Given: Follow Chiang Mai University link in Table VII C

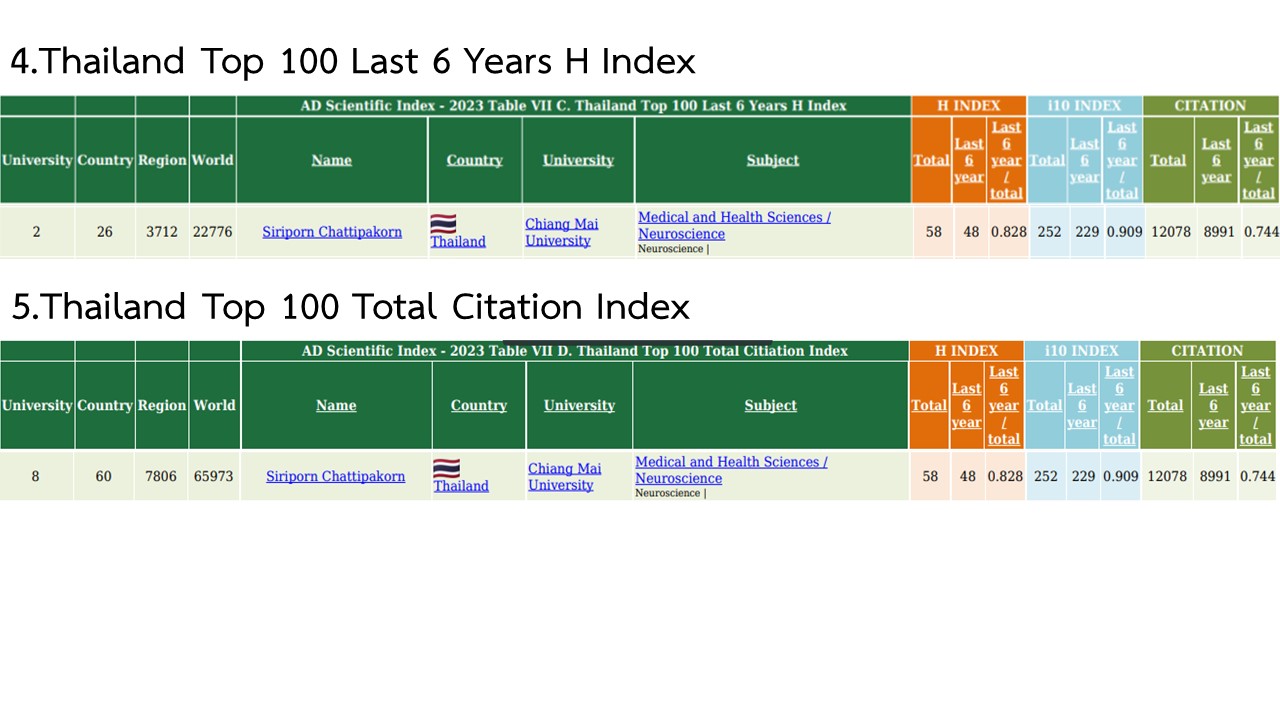Looking at the screenshot, I should [561, 232].
